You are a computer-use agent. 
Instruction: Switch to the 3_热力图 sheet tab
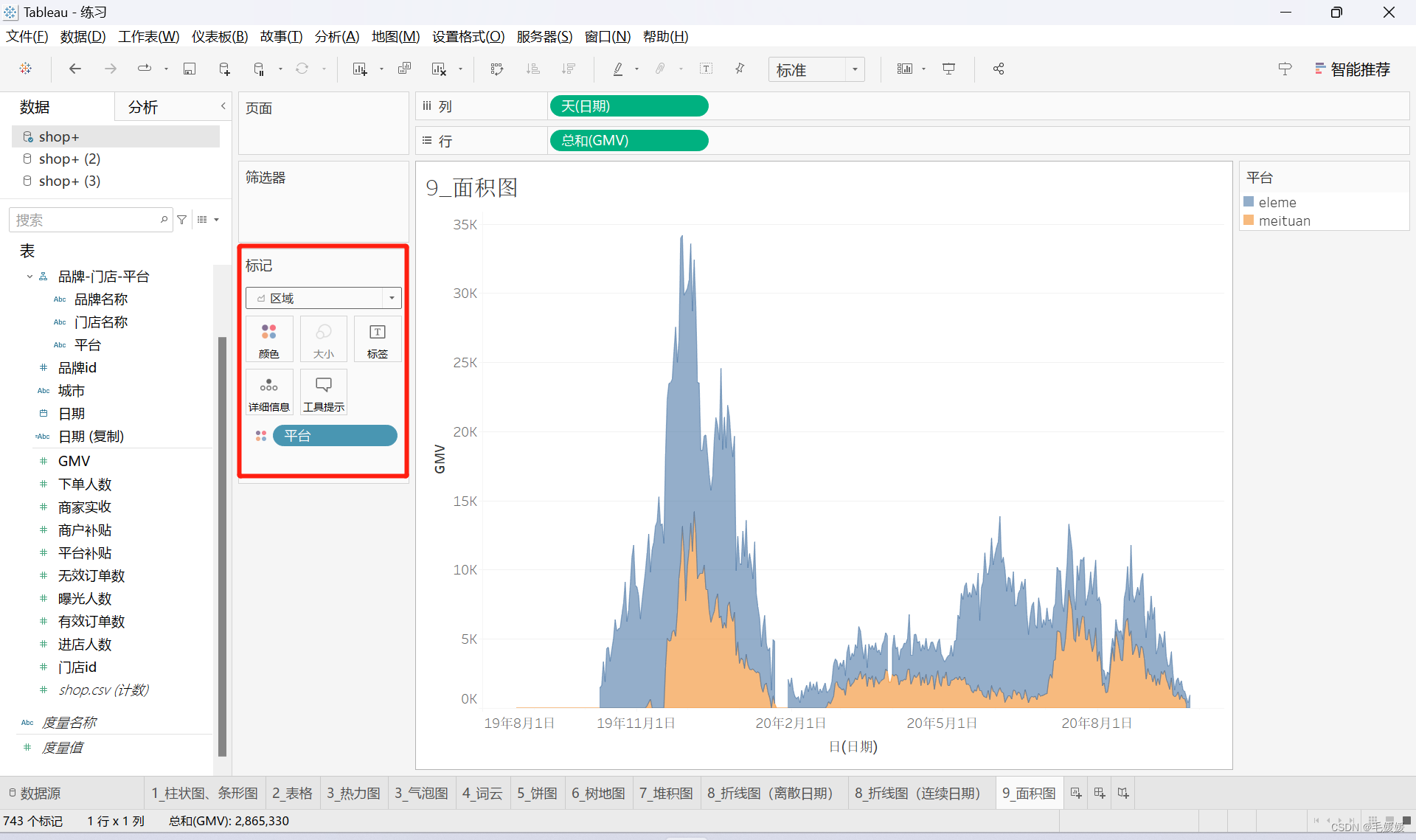(x=354, y=793)
